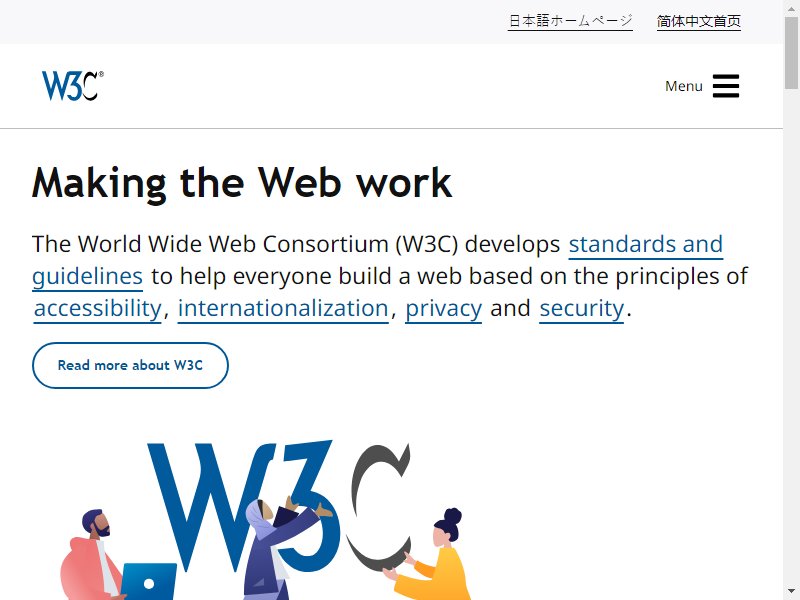
Task: Visit the security link
Action: pos(582,309)
